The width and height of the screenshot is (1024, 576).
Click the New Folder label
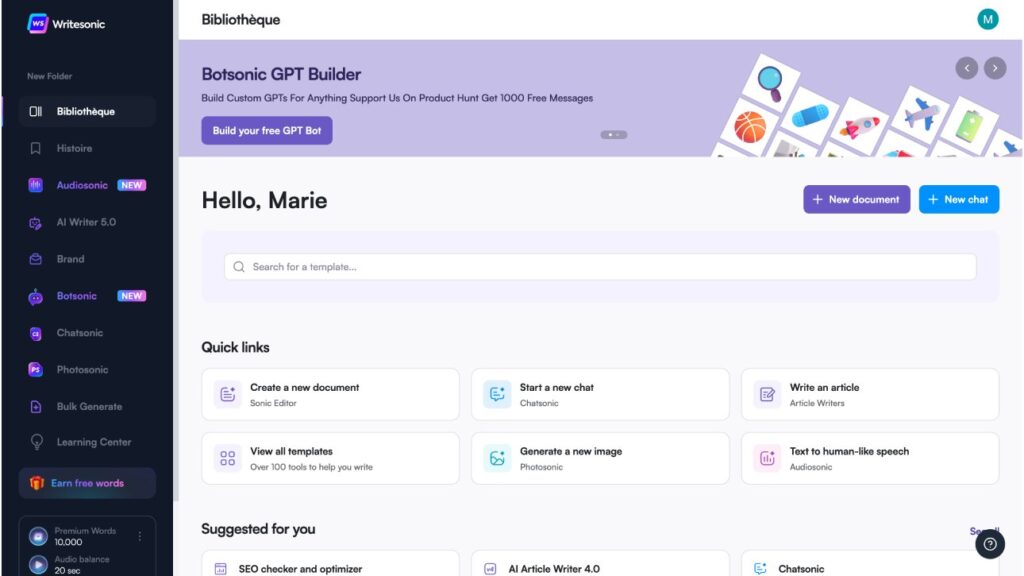50,76
